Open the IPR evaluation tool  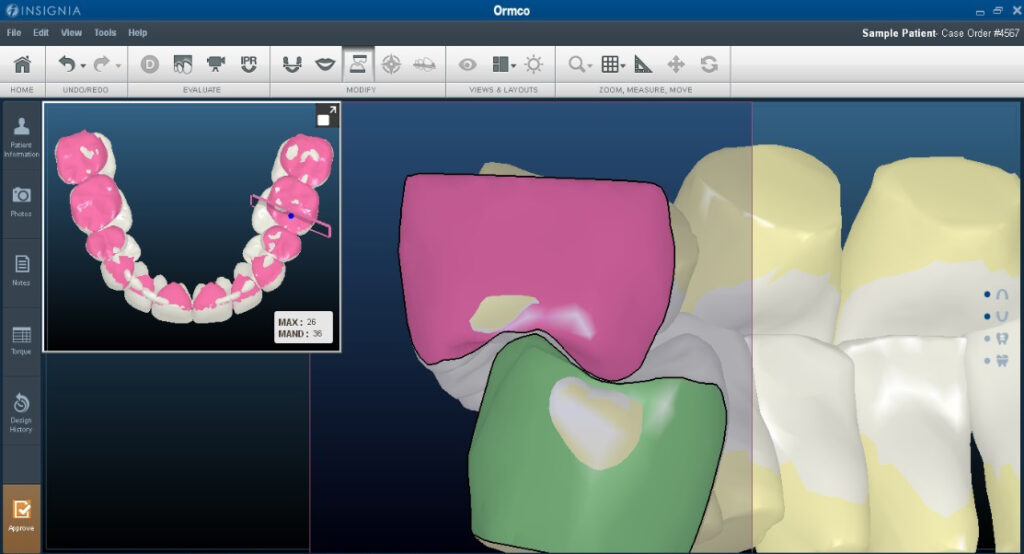[x=249, y=65]
